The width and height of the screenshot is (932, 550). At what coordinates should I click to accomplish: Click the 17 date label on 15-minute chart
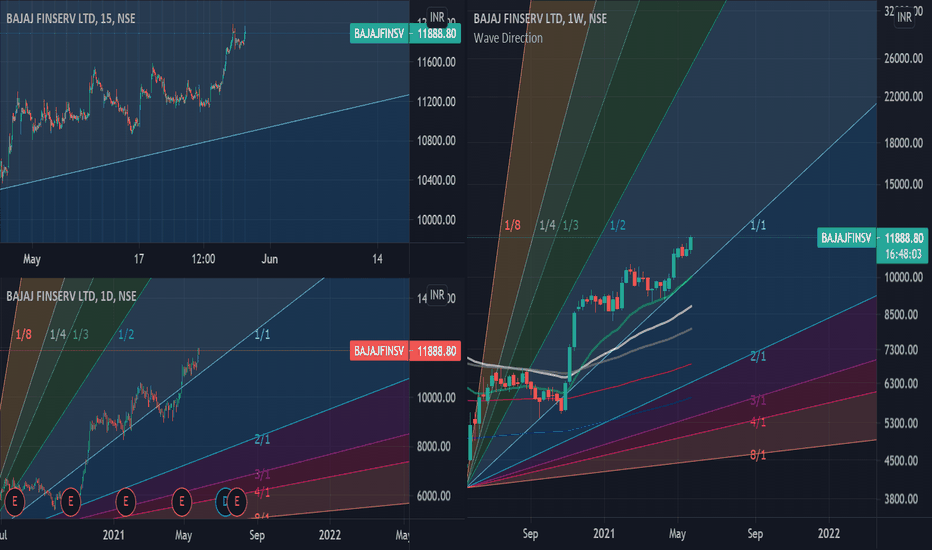138,259
